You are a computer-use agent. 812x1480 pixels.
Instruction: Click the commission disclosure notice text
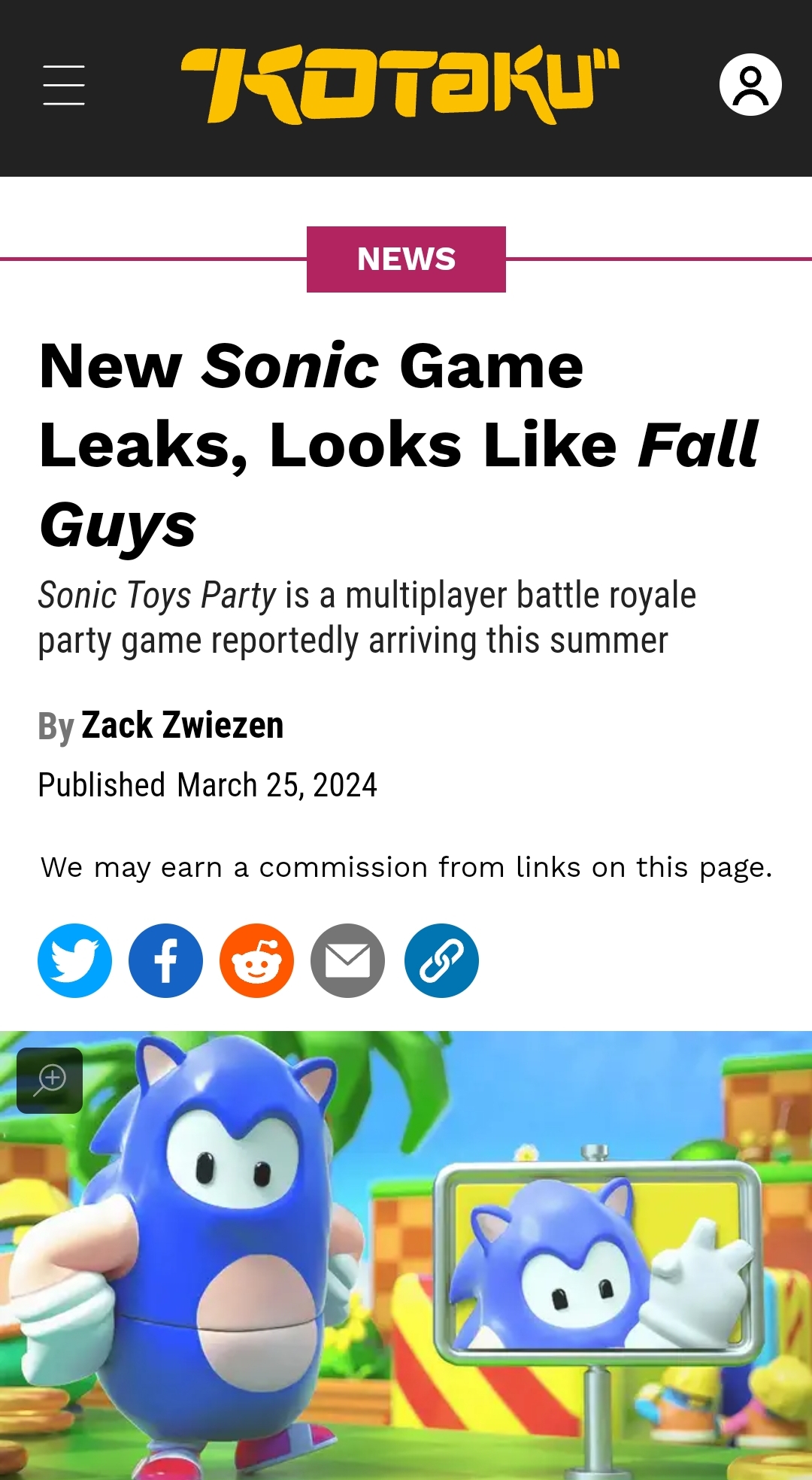tap(407, 867)
